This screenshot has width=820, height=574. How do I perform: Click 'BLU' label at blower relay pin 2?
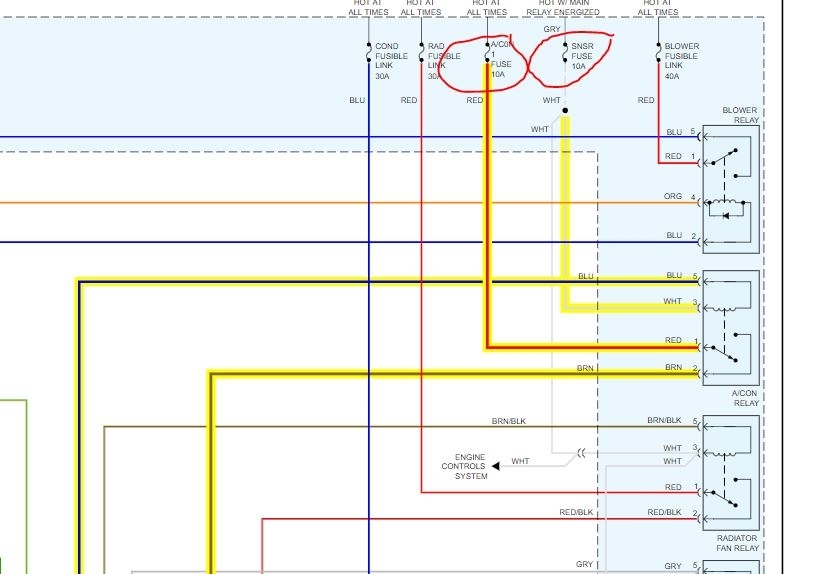coord(674,235)
